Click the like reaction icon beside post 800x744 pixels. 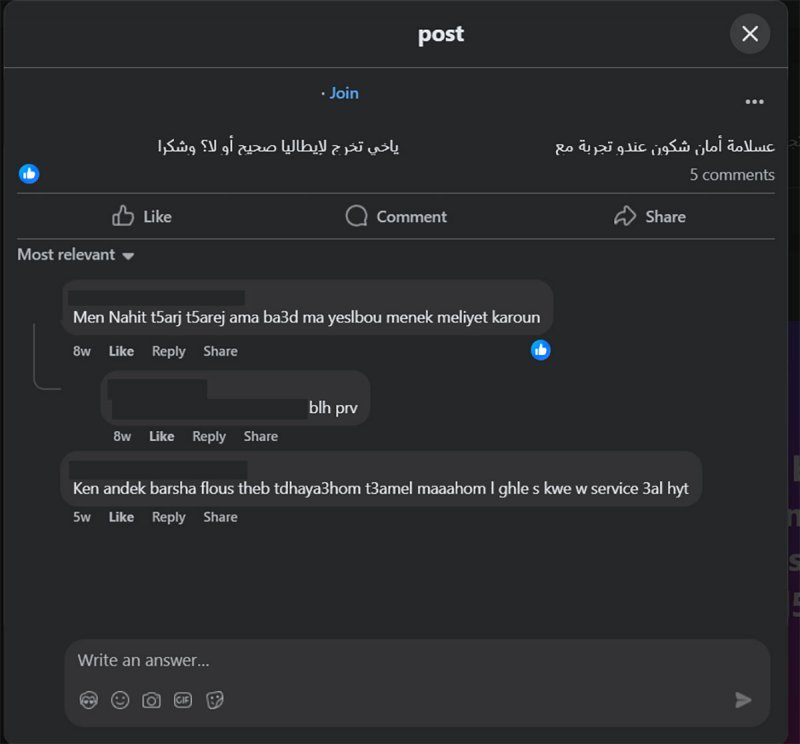[x=29, y=174]
